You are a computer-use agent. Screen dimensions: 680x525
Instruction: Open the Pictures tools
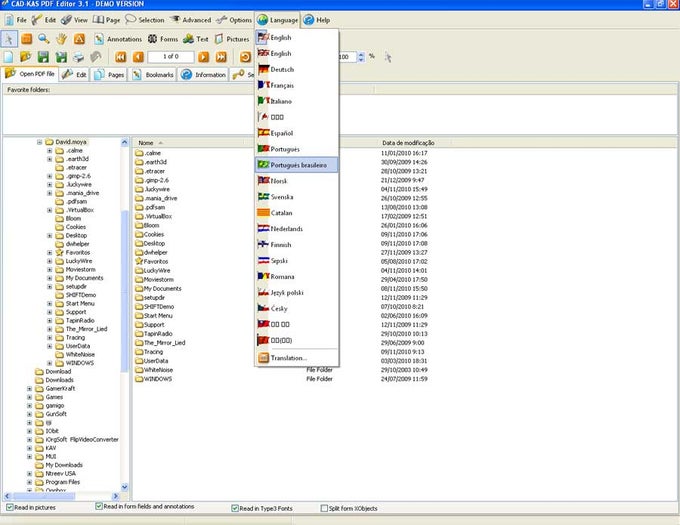coord(232,39)
